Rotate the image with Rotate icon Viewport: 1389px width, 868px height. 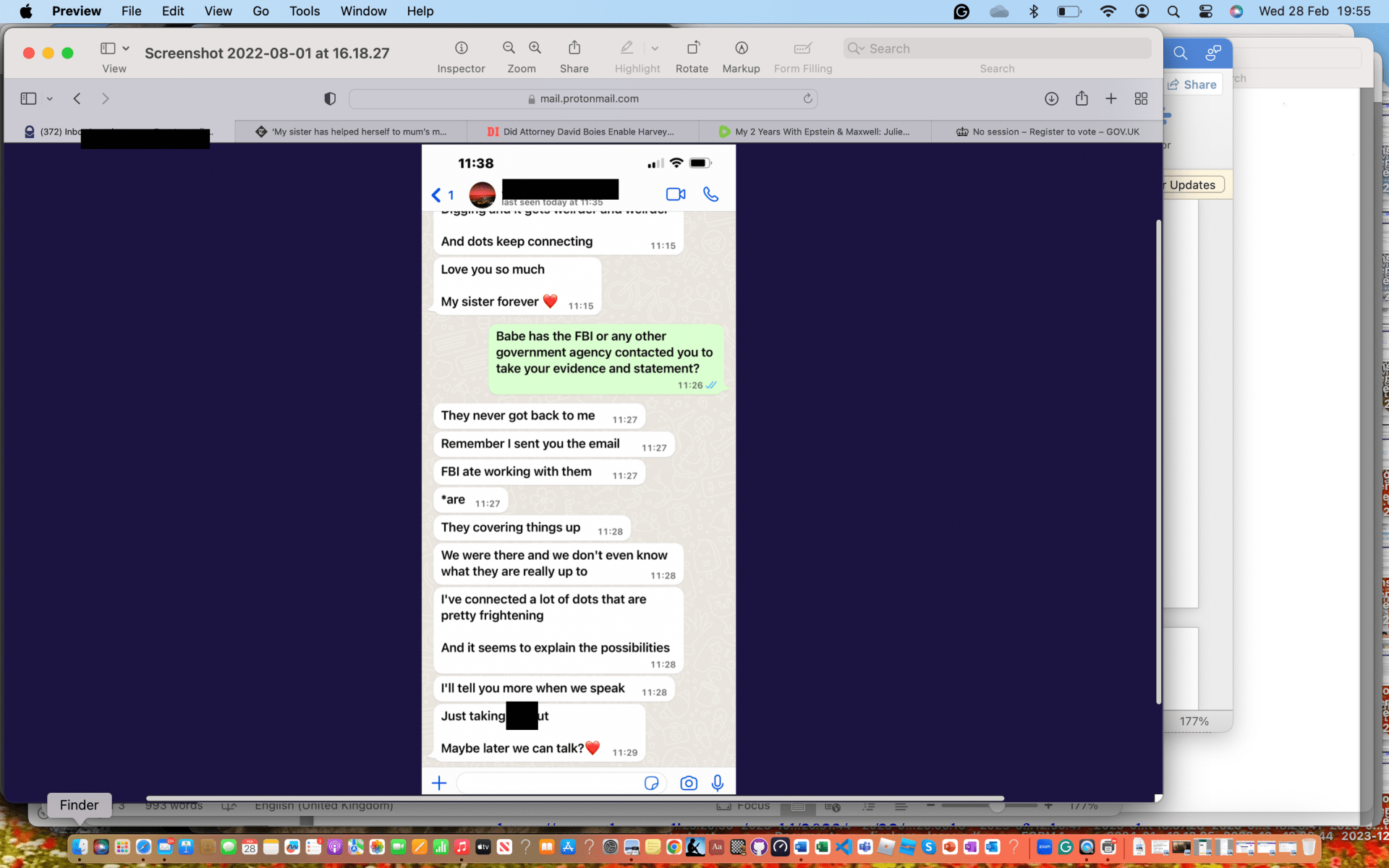point(692,48)
